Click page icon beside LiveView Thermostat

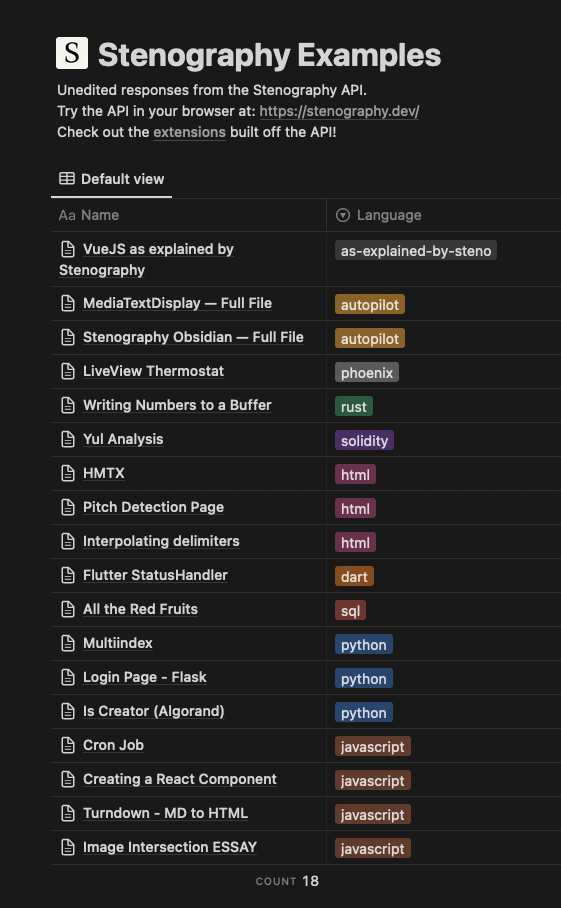[x=68, y=371]
